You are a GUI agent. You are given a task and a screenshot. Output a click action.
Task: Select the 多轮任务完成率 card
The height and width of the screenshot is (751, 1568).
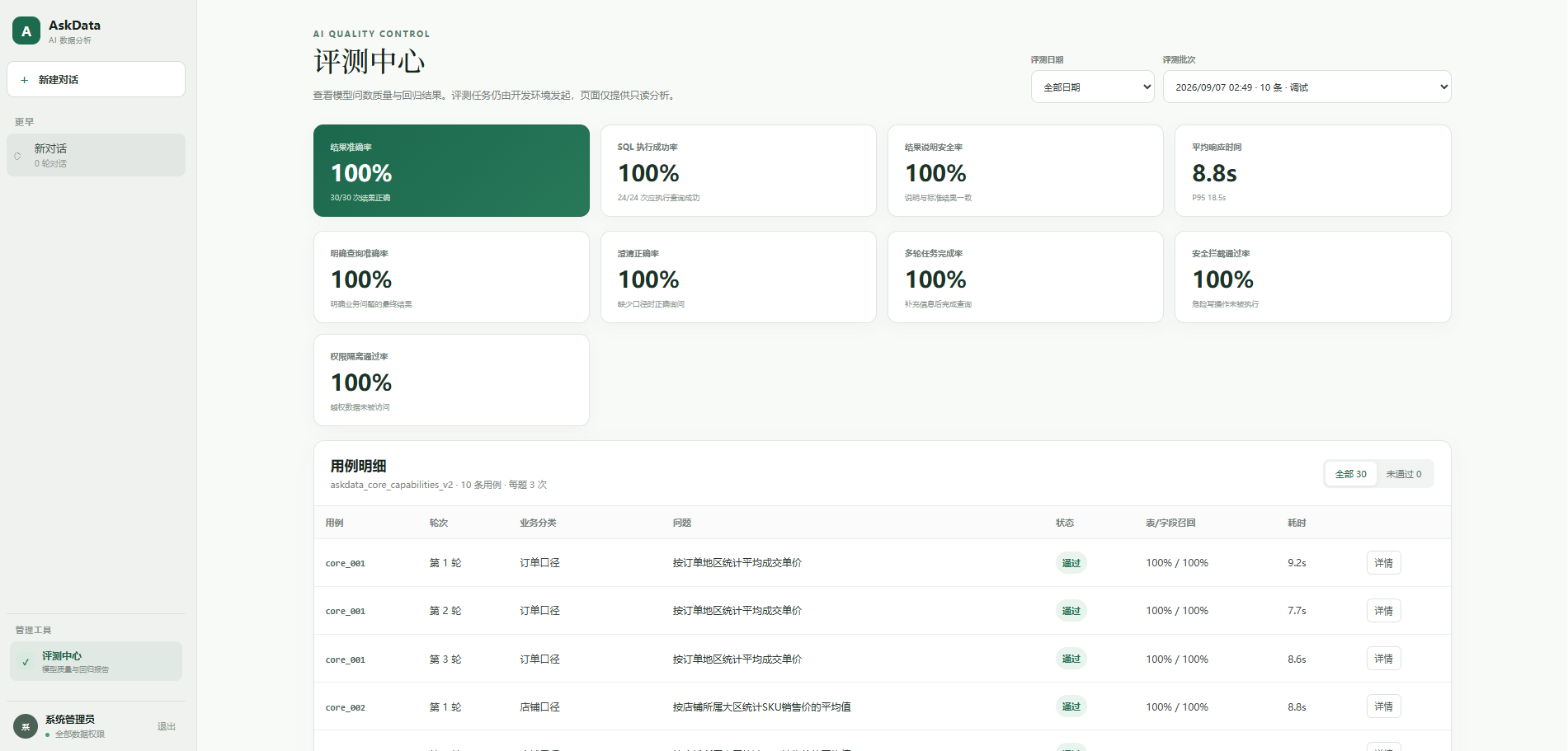click(x=1025, y=277)
